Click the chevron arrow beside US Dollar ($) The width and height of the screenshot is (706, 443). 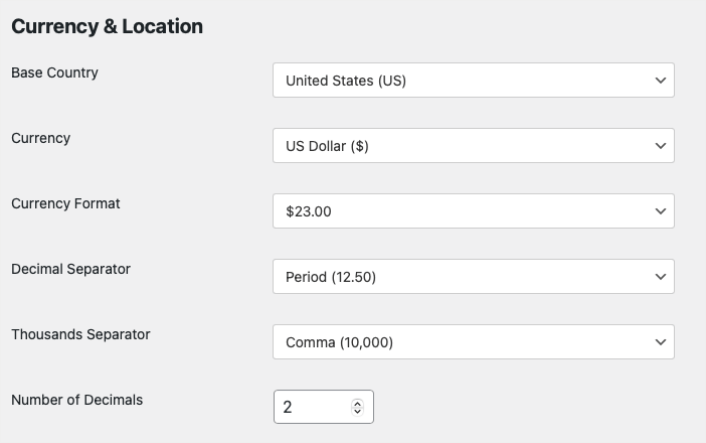(x=659, y=146)
